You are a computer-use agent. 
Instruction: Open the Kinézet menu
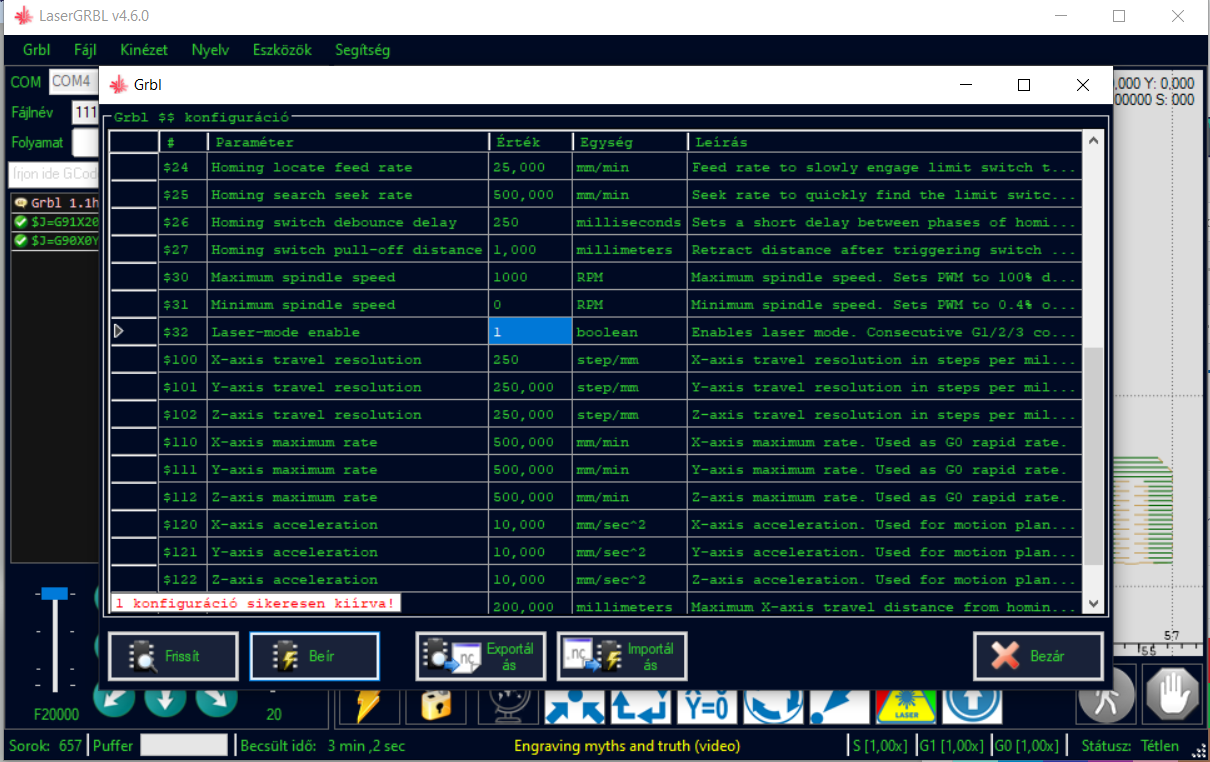144,50
